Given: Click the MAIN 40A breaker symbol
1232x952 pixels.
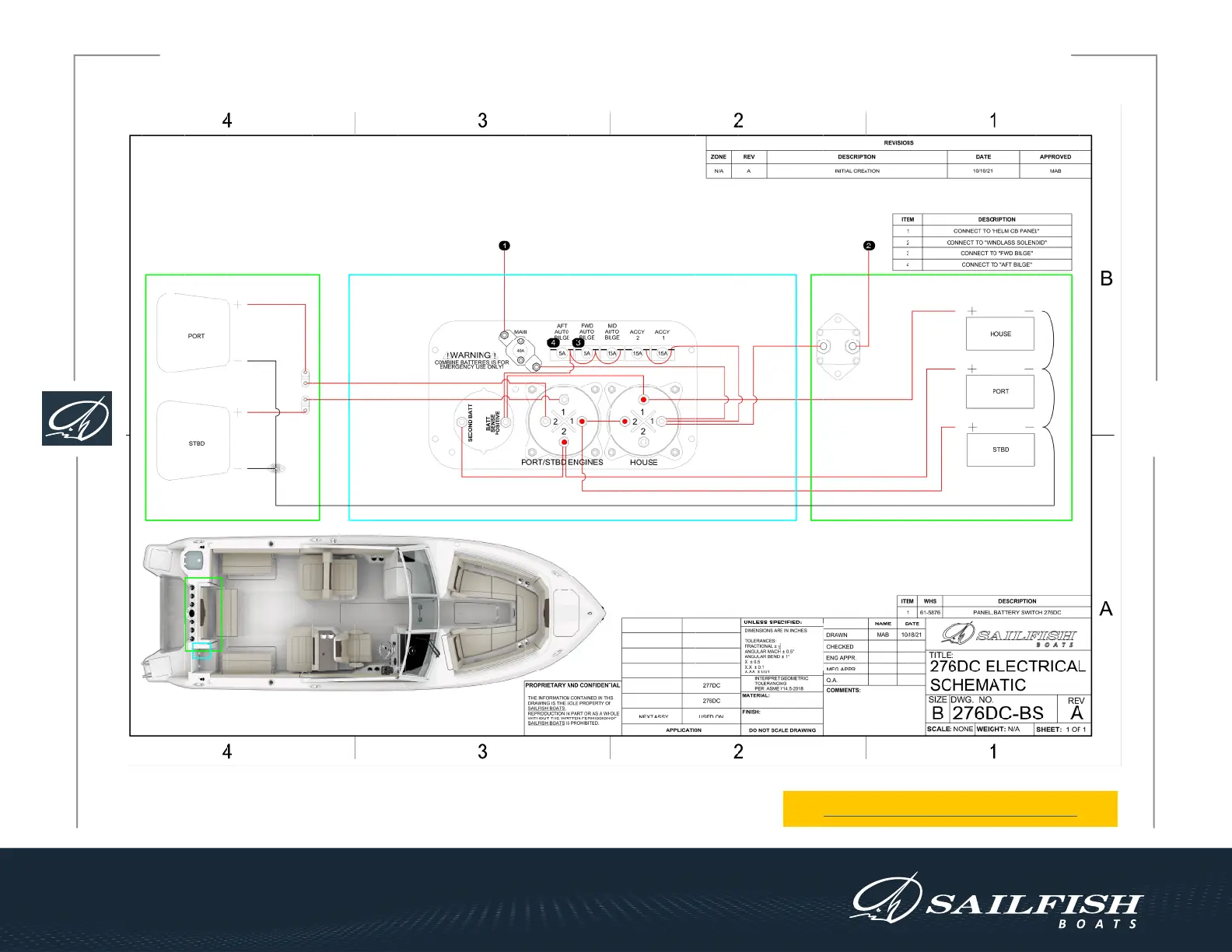Looking at the screenshot, I should point(520,350).
